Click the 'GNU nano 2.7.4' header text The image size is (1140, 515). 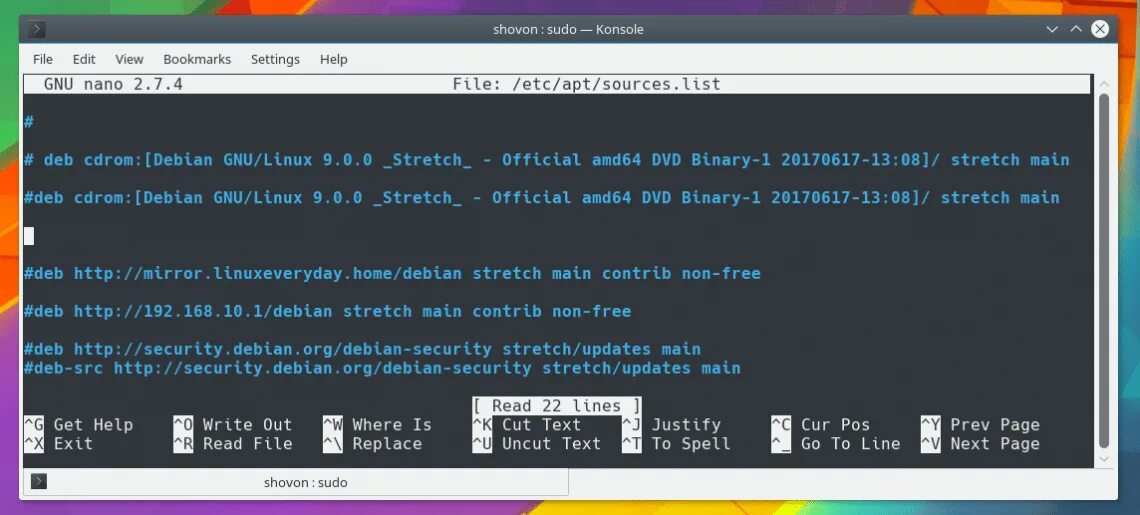pos(113,84)
